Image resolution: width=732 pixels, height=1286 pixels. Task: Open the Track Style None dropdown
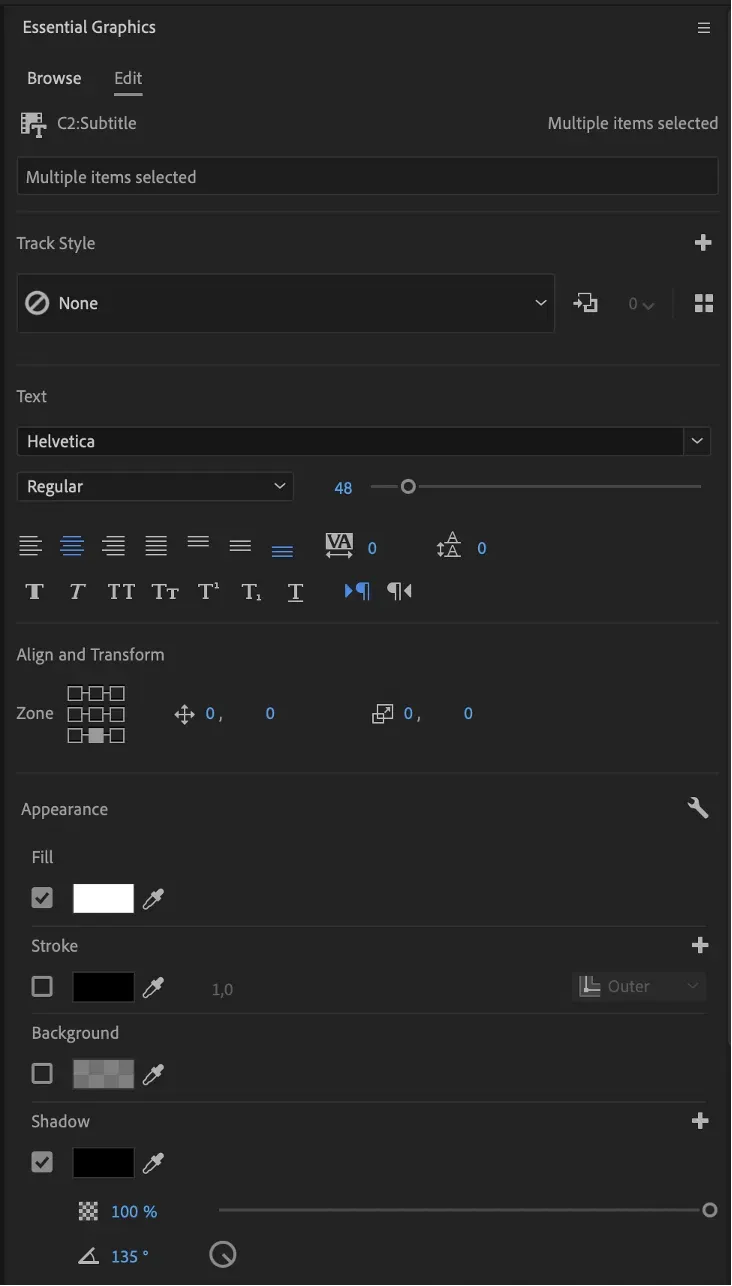coord(286,303)
